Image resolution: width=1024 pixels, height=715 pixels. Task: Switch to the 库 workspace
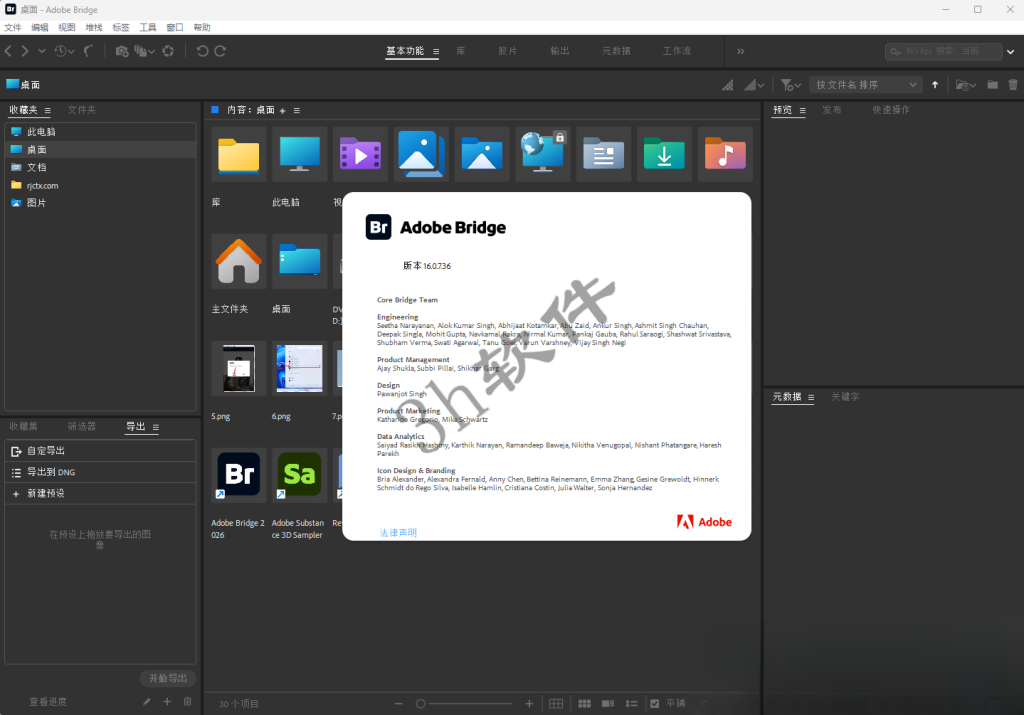click(x=460, y=51)
